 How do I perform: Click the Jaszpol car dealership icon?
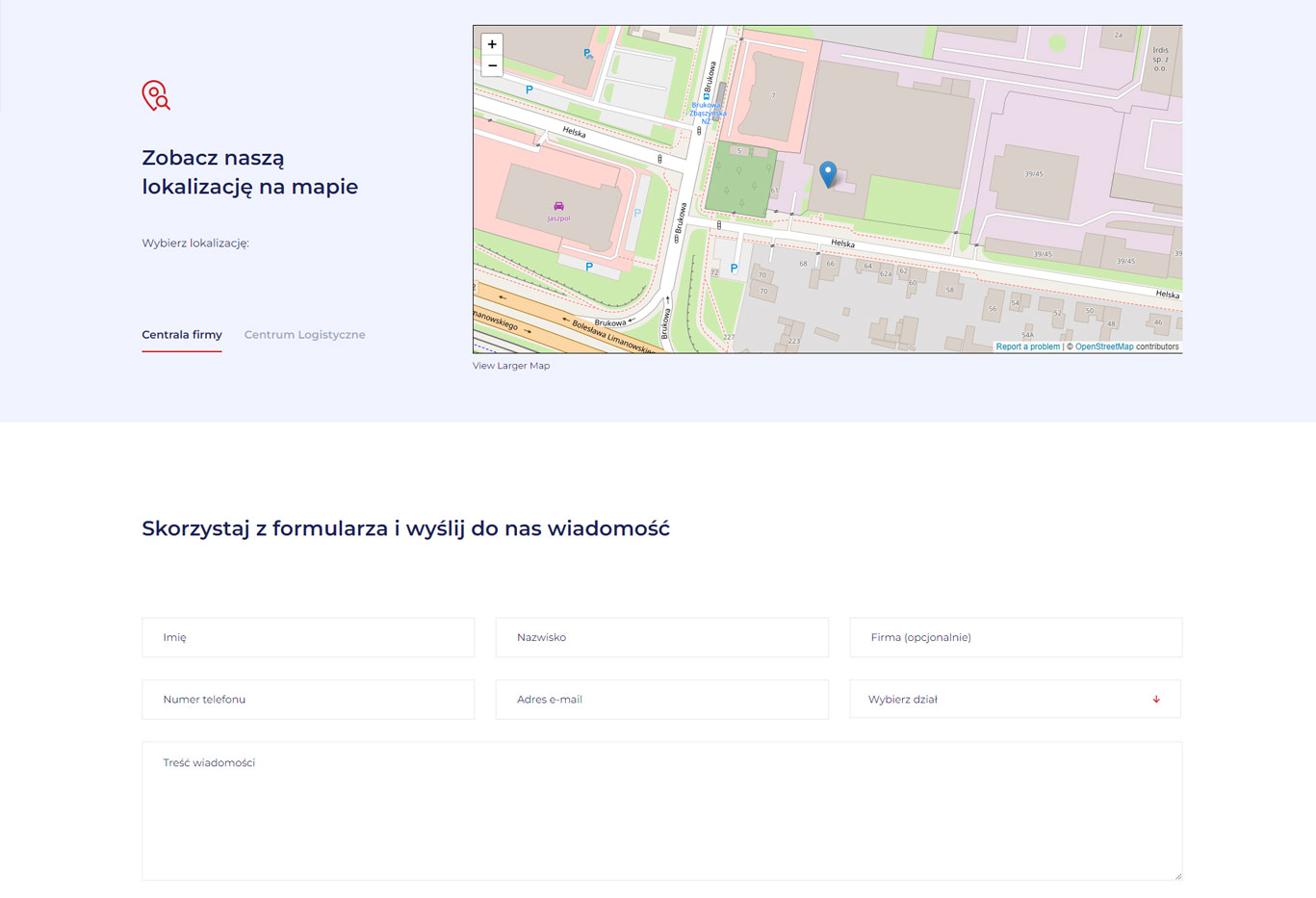click(x=558, y=206)
